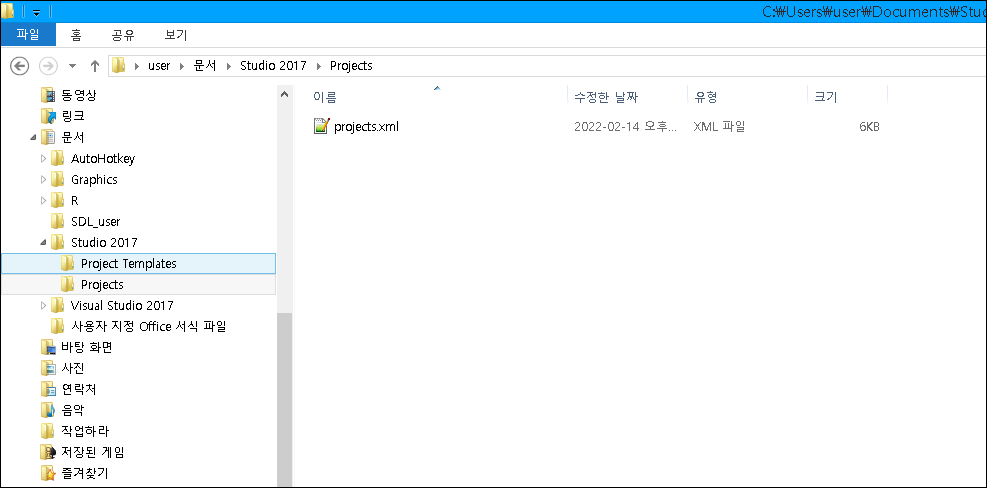Open the recent locations dropdown
This screenshot has height=488, width=987.
coord(72,66)
